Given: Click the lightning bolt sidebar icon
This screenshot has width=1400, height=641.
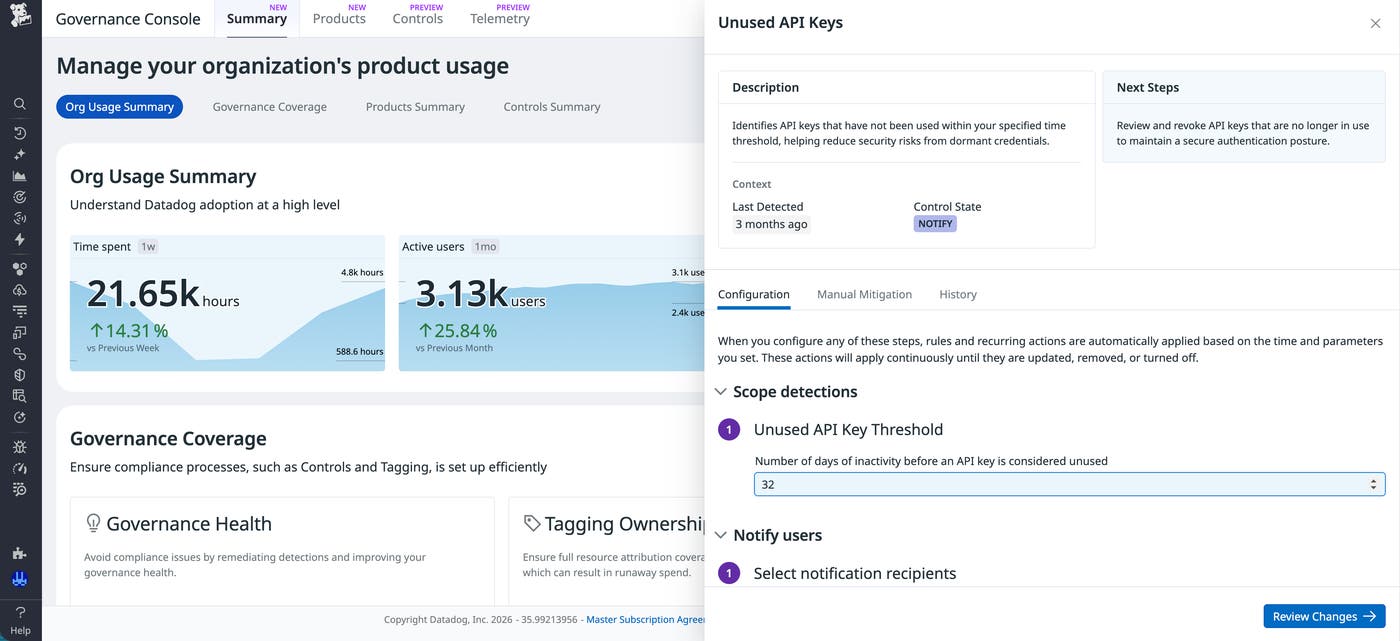Looking at the screenshot, I should point(20,240).
